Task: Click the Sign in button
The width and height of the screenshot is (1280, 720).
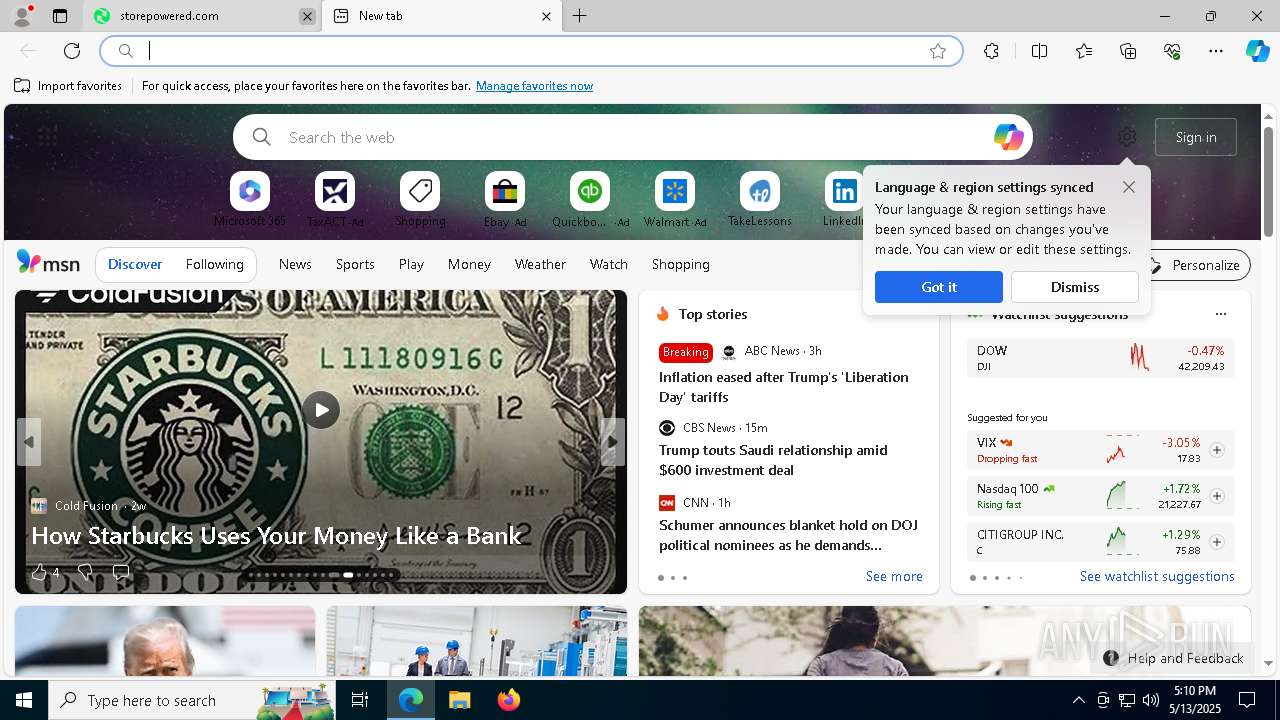Action: (1196, 137)
